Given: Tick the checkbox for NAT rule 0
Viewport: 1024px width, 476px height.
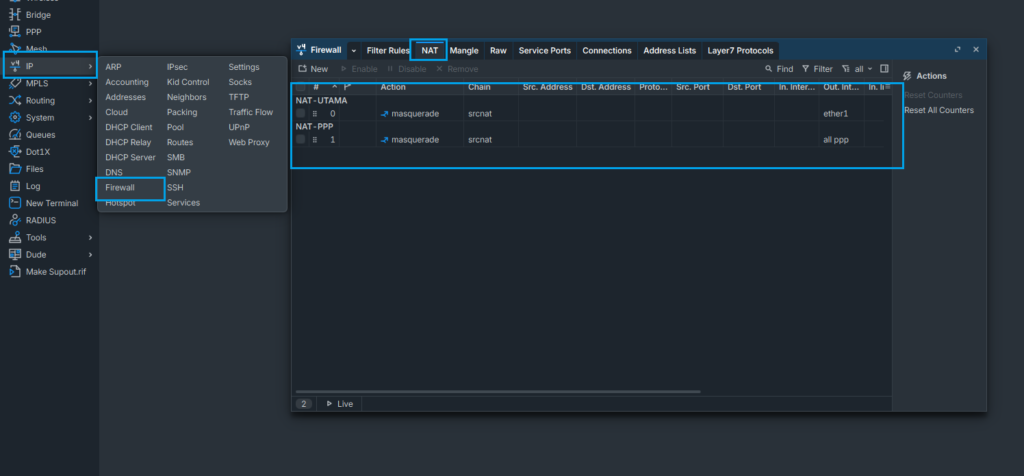Looking at the screenshot, I should pyautogui.click(x=300, y=113).
